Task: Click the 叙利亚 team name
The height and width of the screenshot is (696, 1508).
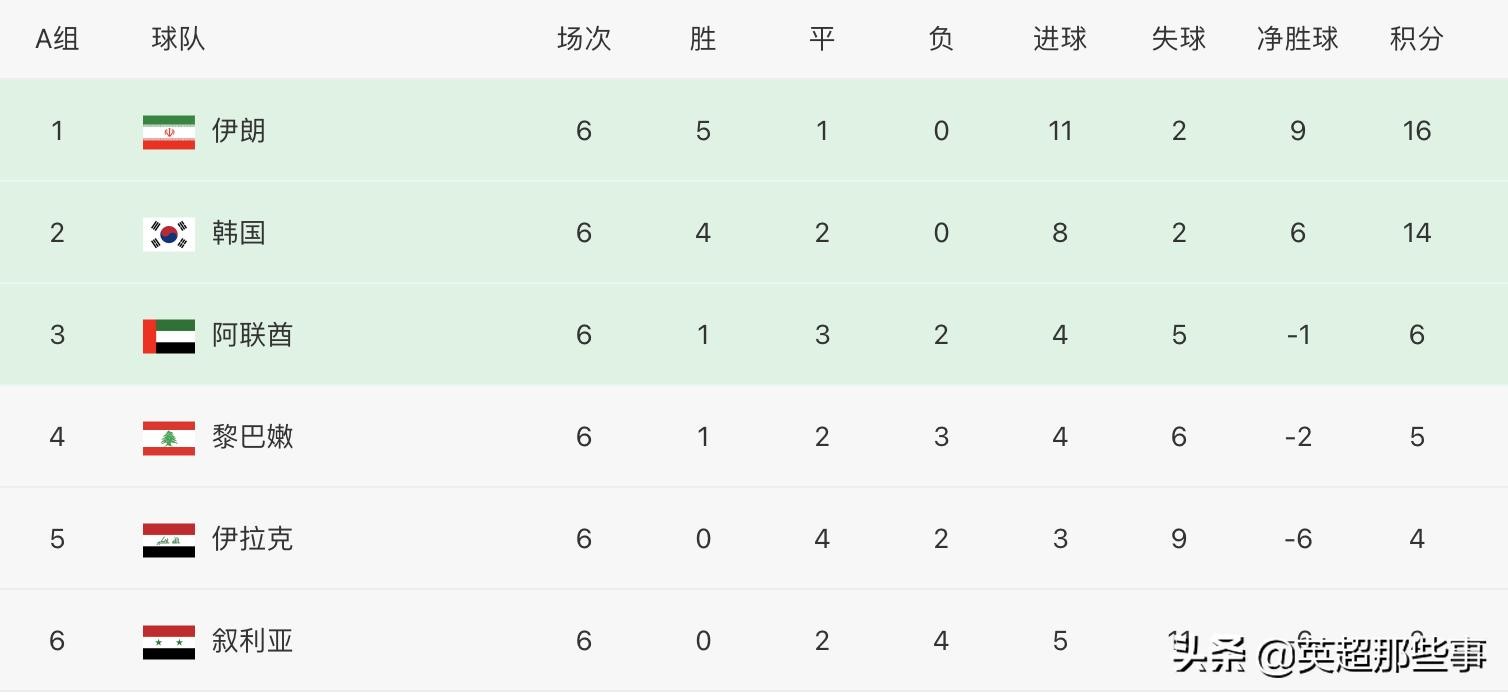Action: (x=252, y=641)
